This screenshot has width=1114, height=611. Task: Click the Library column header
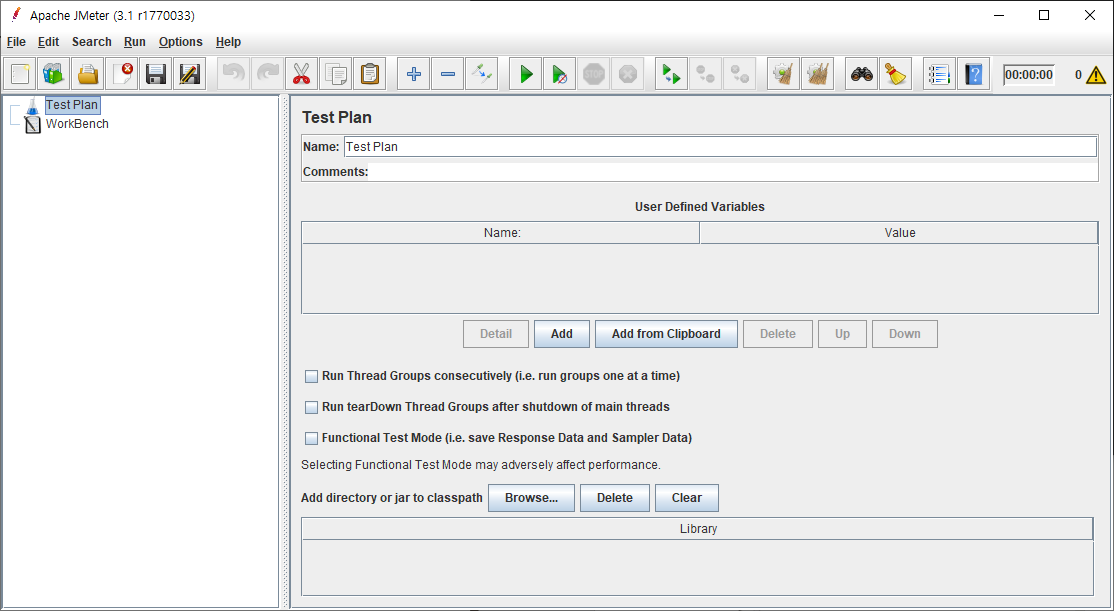698,529
